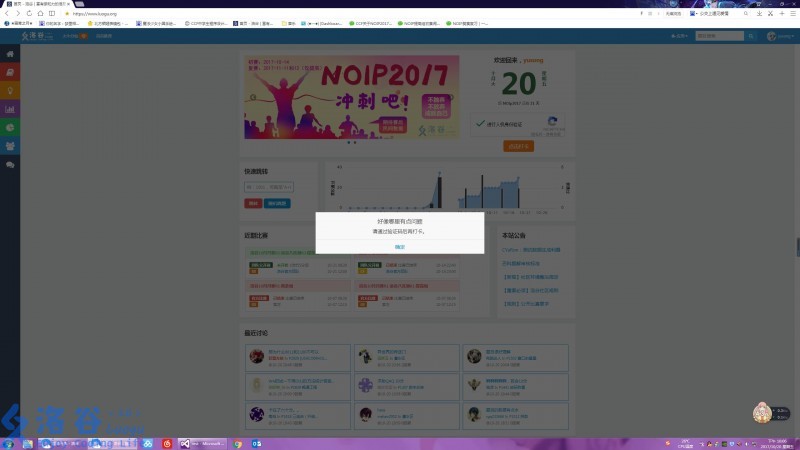The width and height of the screenshot is (800, 450).
Task: Click the home icon in left sidebar
Action: click(x=10, y=53)
